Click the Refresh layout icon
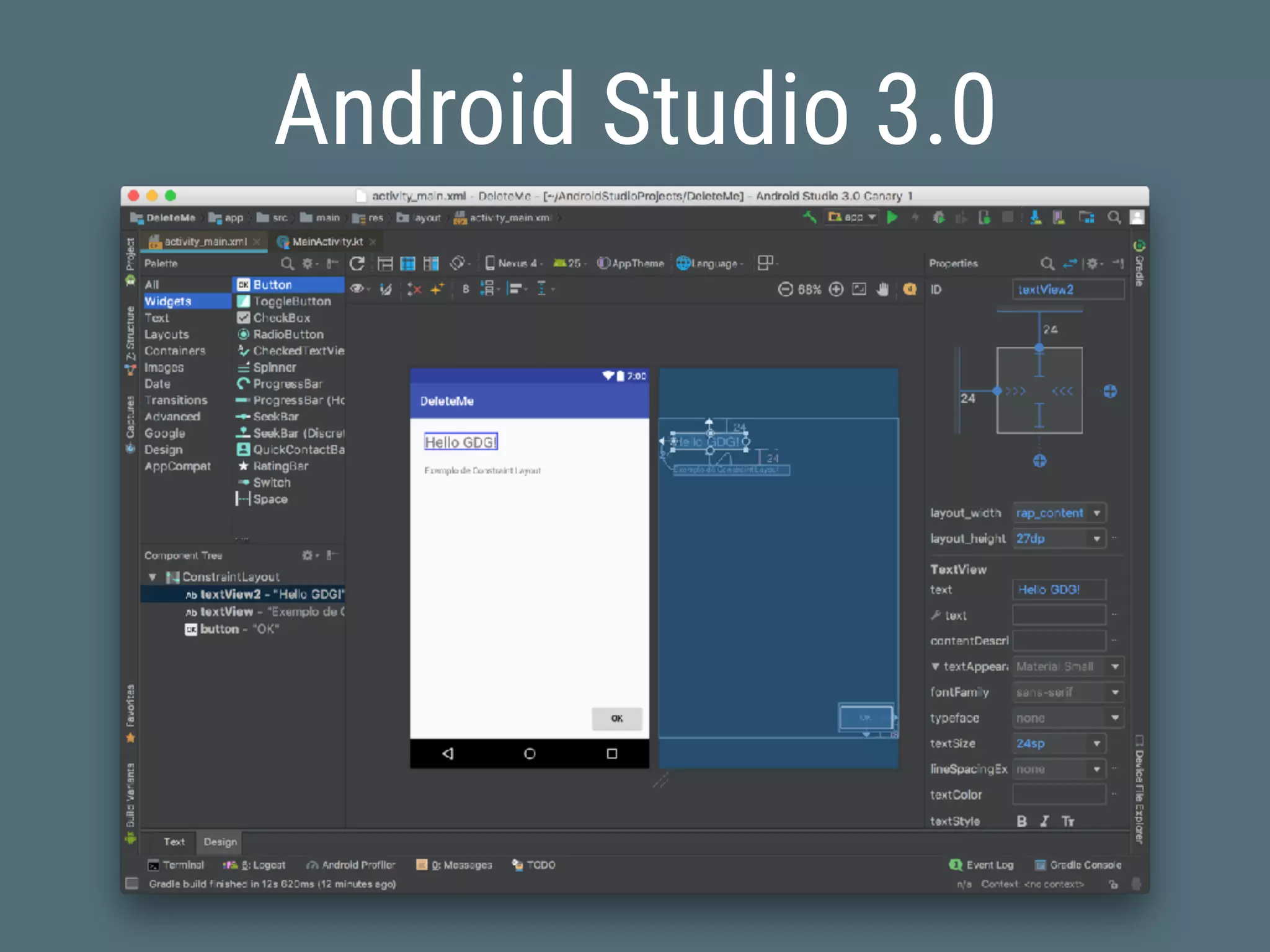The image size is (1270, 952). point(357,264)
